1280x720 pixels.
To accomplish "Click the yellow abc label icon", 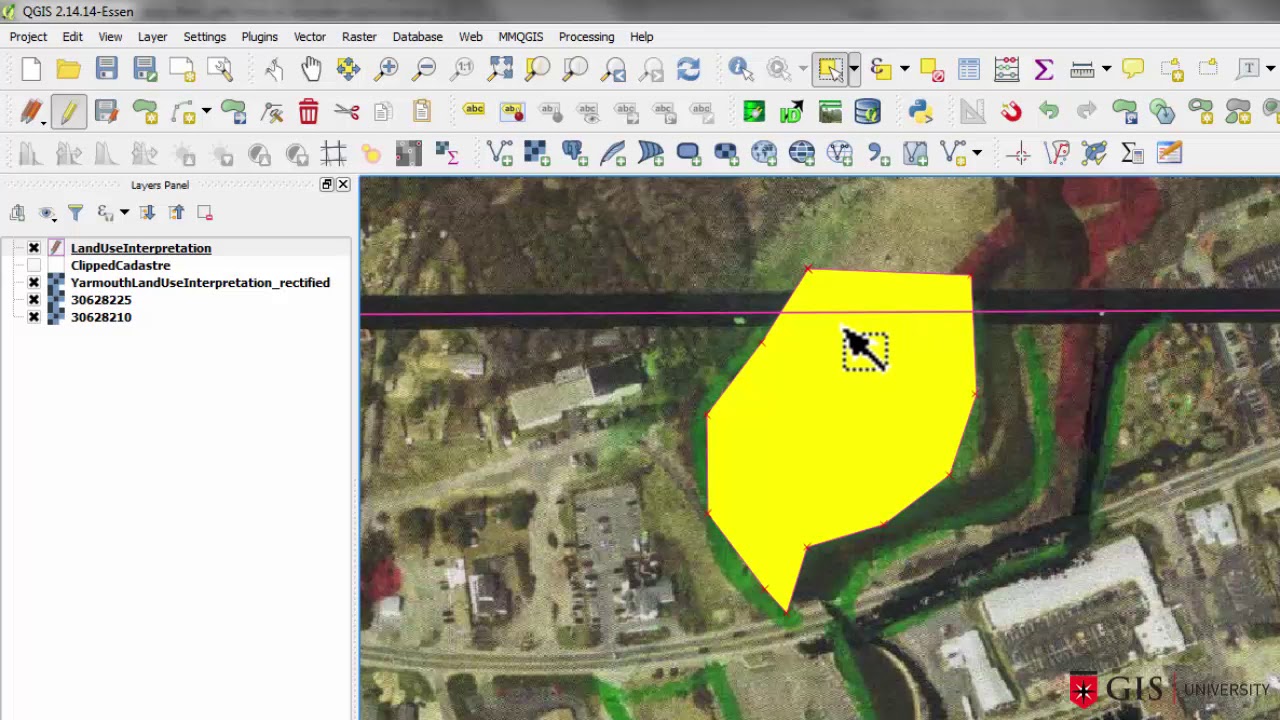I will (474, 111).
